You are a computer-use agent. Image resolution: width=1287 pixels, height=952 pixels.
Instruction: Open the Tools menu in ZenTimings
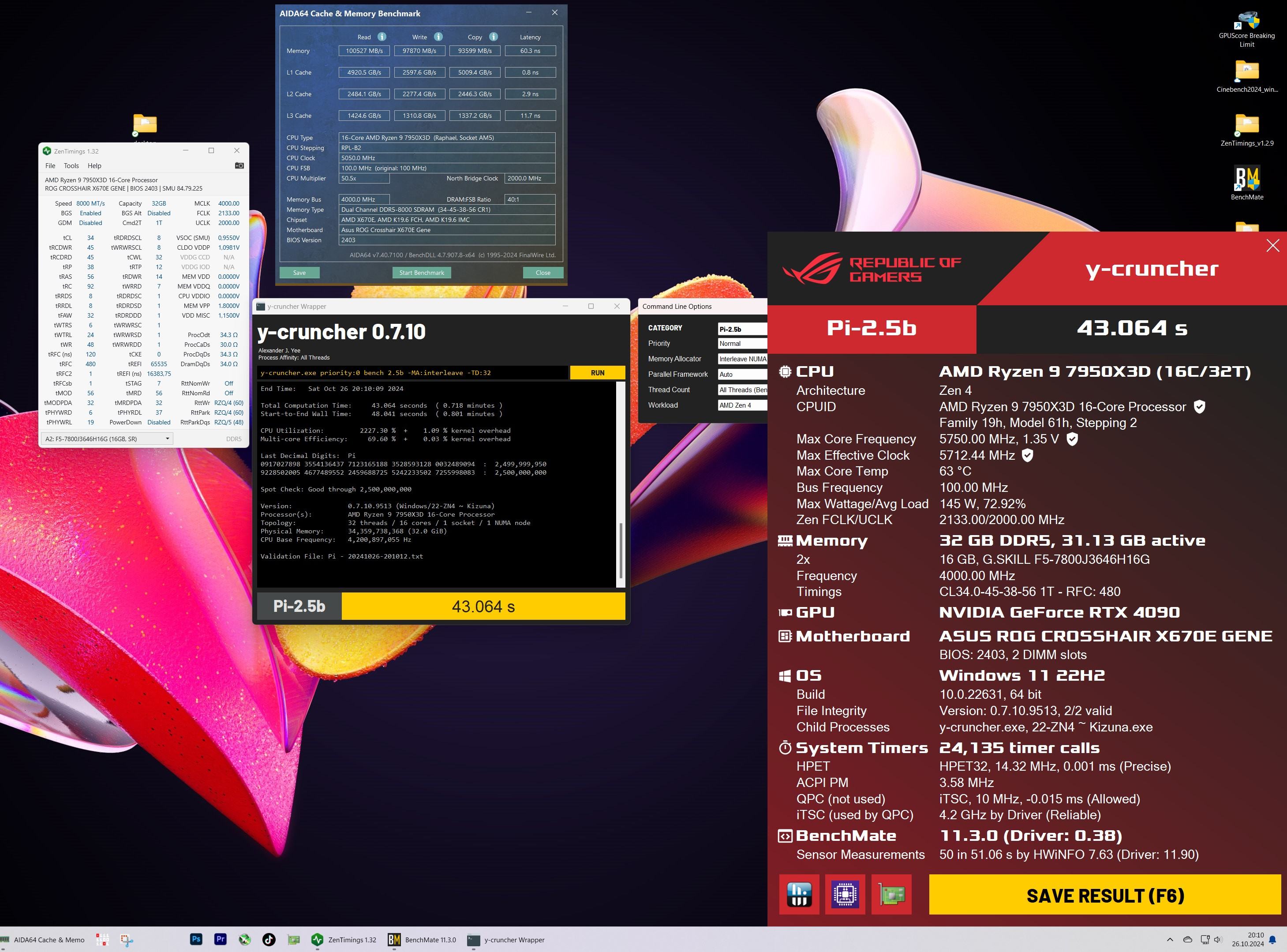click(71, 166)
